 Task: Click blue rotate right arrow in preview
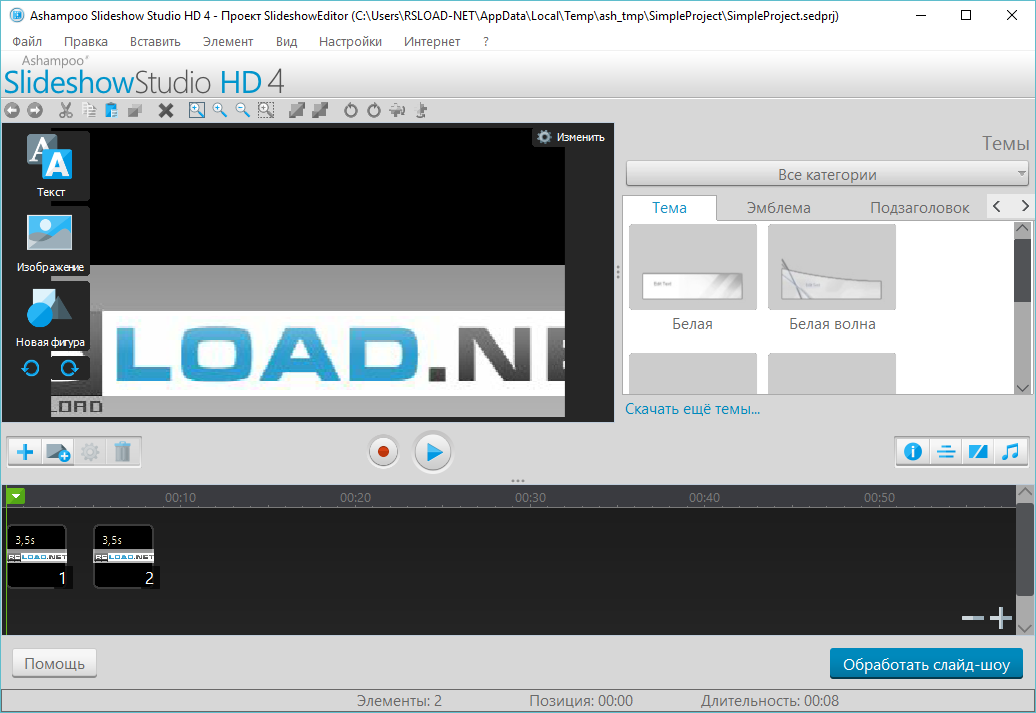[x=69, y=368]
